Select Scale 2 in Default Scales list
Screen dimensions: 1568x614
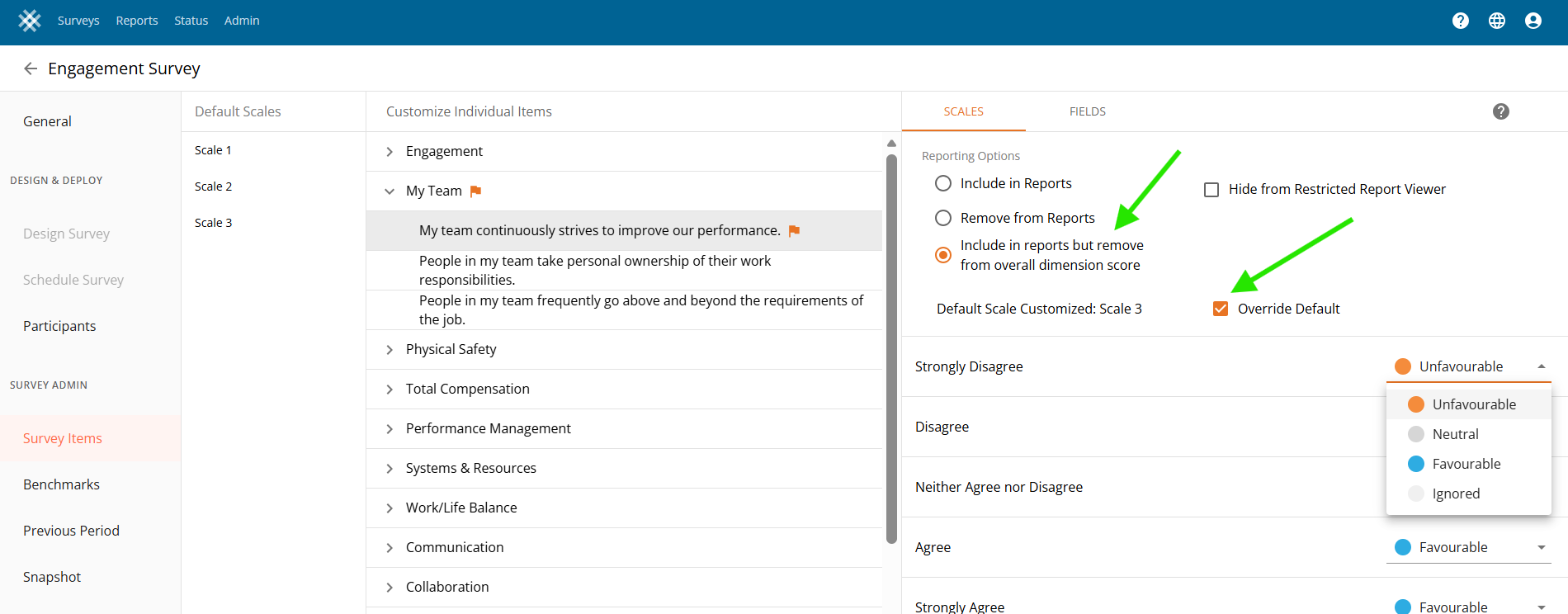click(x=213, y=187)
